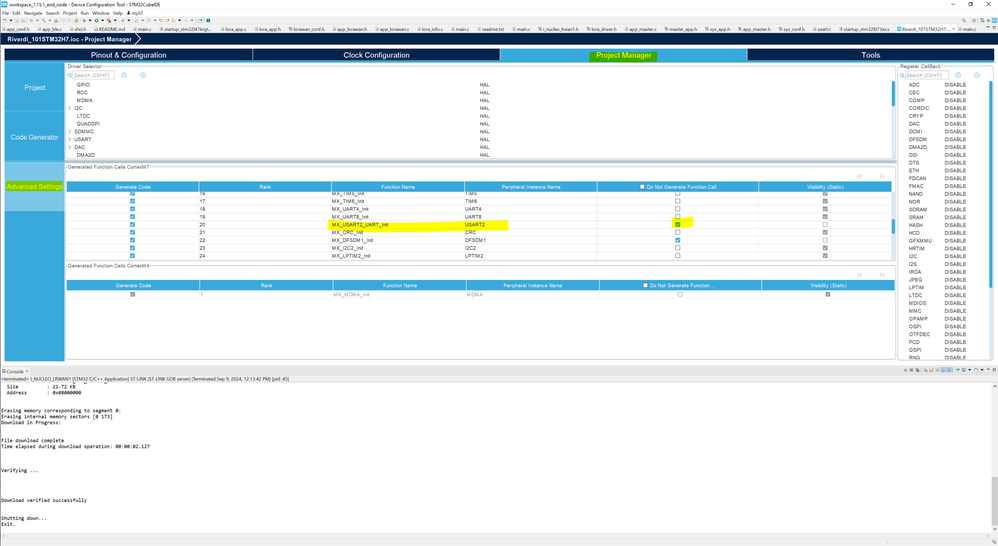Close the Console view tab
Image resolution: width=998 pixels, height=546 pixels.
point(27,371)
